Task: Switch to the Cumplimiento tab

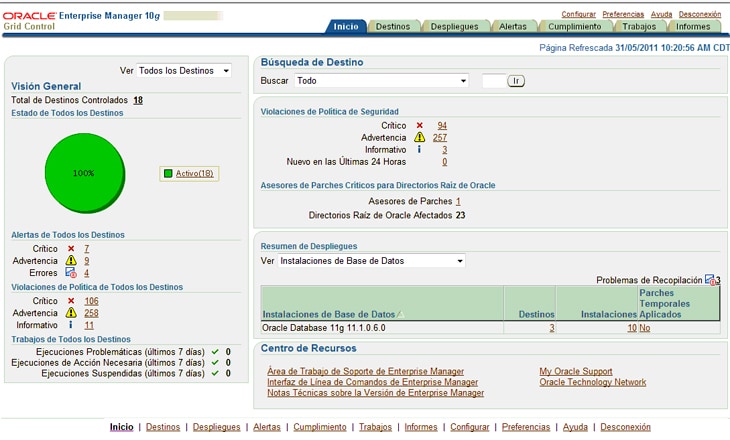Action: tap(575, 27)
